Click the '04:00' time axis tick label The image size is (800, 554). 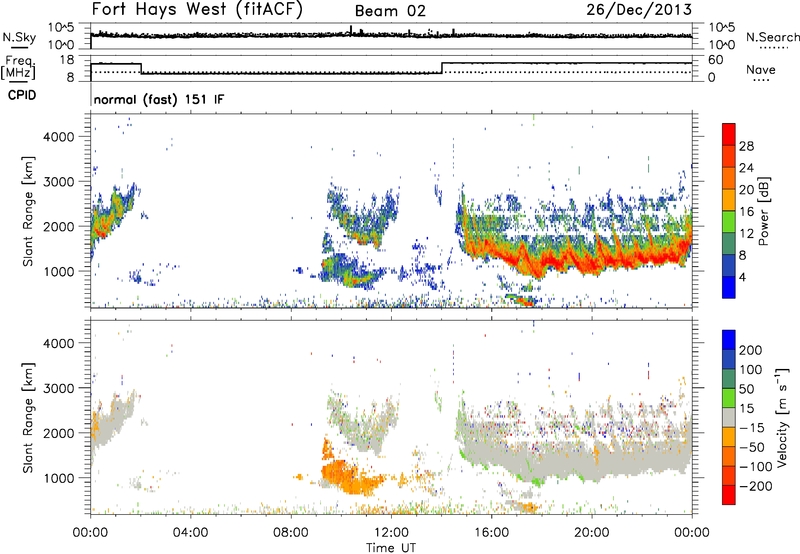click(190, 533)
